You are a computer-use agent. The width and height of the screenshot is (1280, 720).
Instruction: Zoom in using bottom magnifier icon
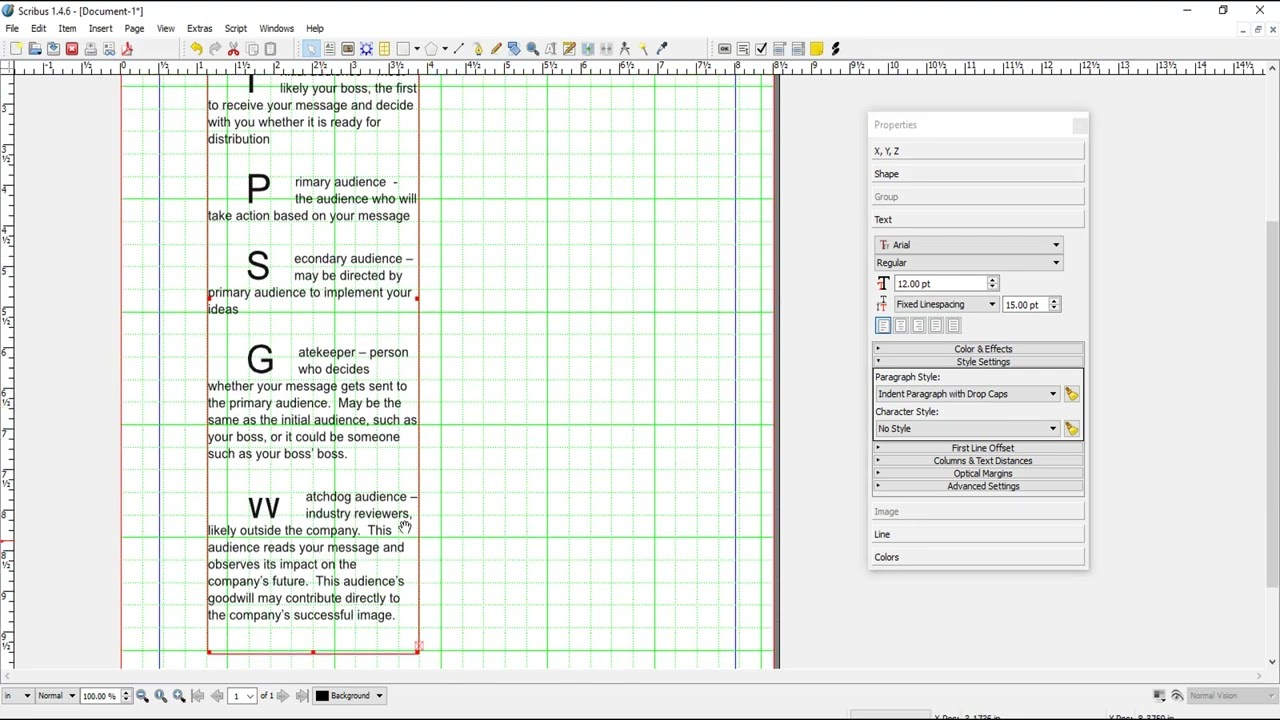point(179,696)
